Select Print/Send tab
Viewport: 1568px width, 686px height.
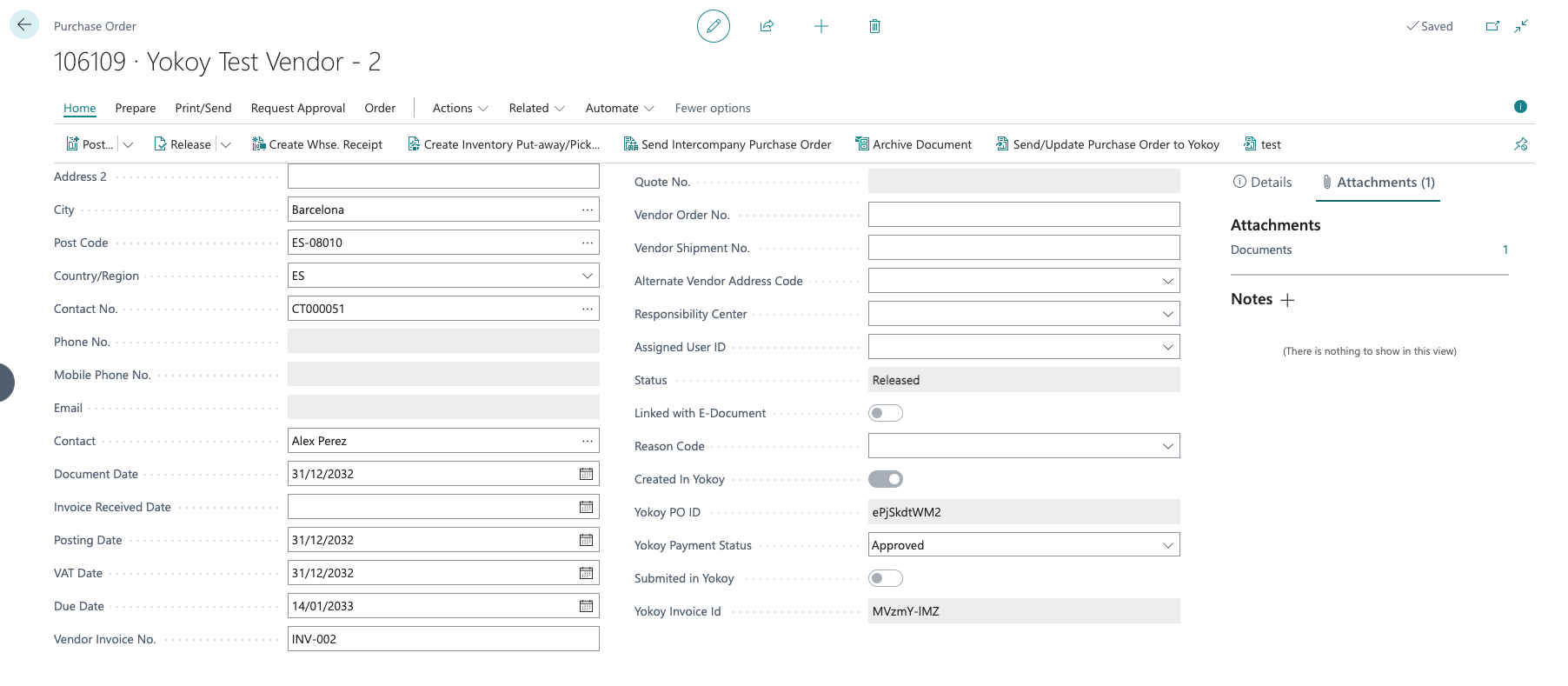pyautogui.click(x=203, y=108)
